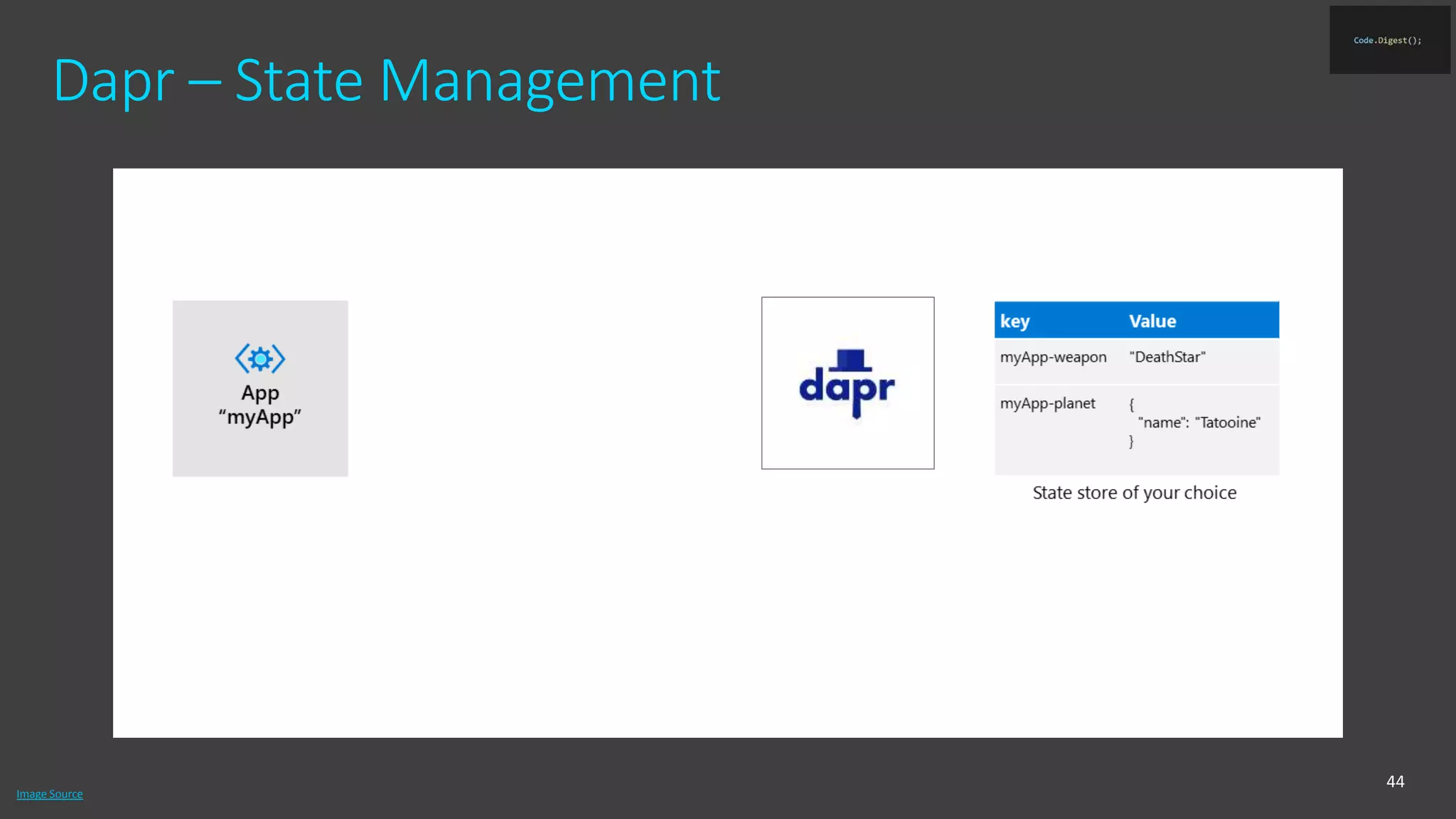
Task: Click the "Value" column header
Action: click(x=1152, y=321)
